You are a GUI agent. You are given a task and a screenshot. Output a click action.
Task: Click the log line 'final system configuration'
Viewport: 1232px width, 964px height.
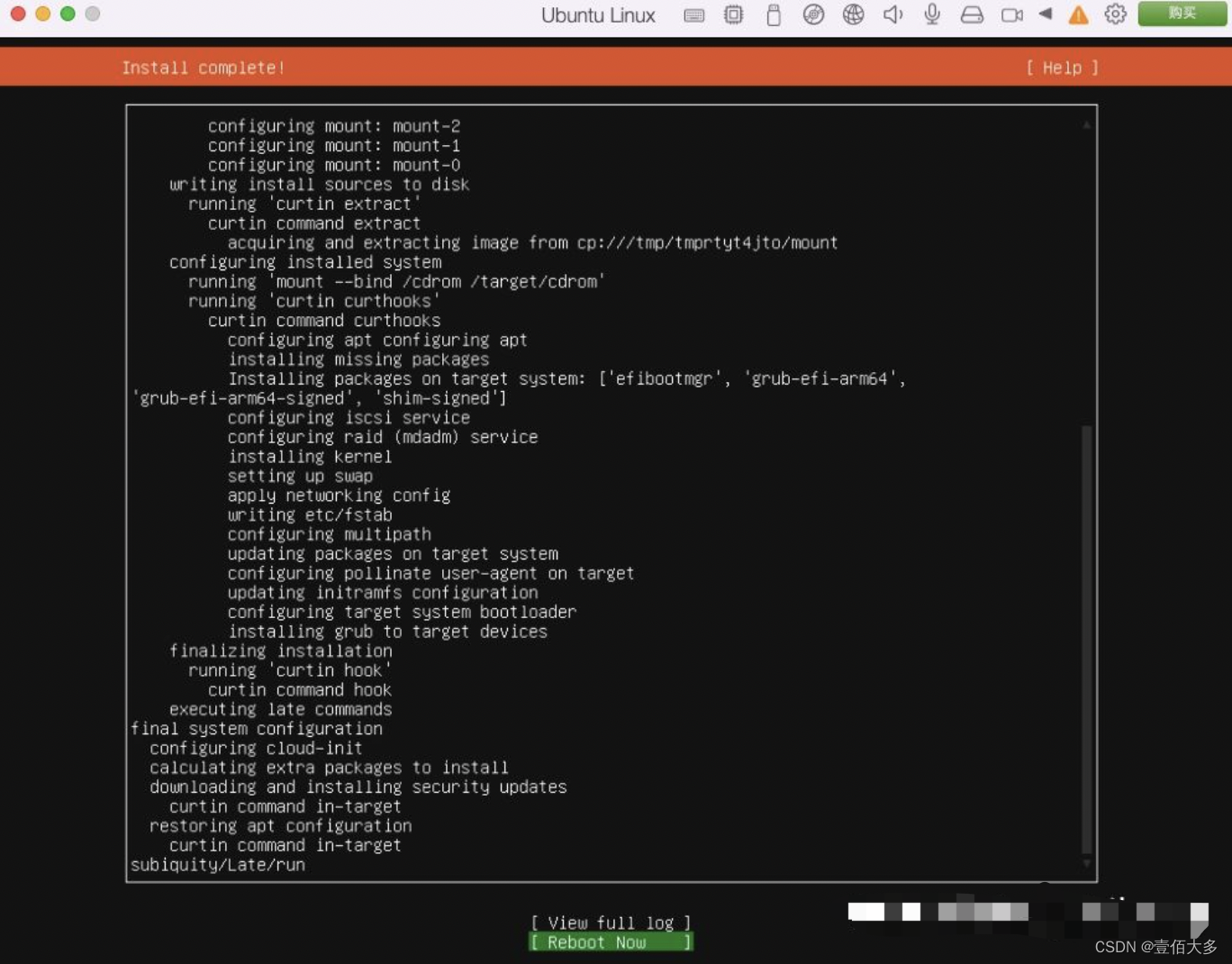[x=257, y=729]
